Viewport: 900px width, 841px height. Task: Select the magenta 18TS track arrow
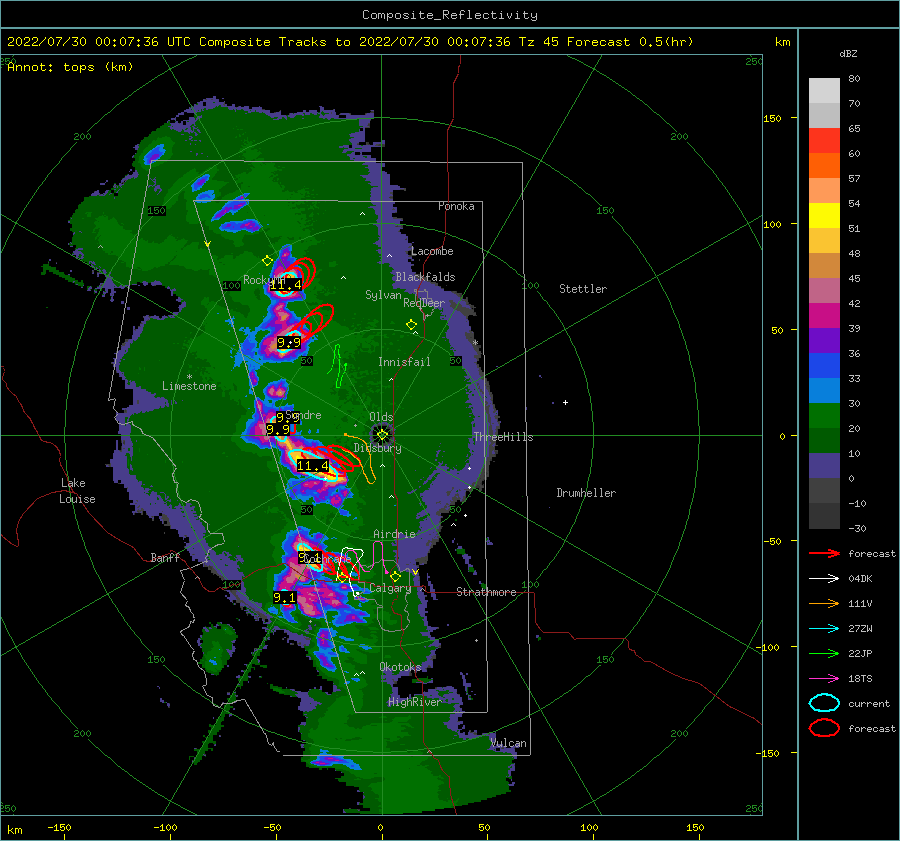(824, 679)
